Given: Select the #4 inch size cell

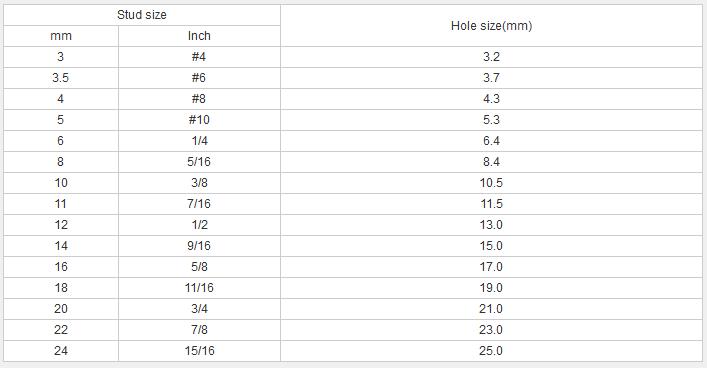Looking at the screenshot, I should [199, 57].
